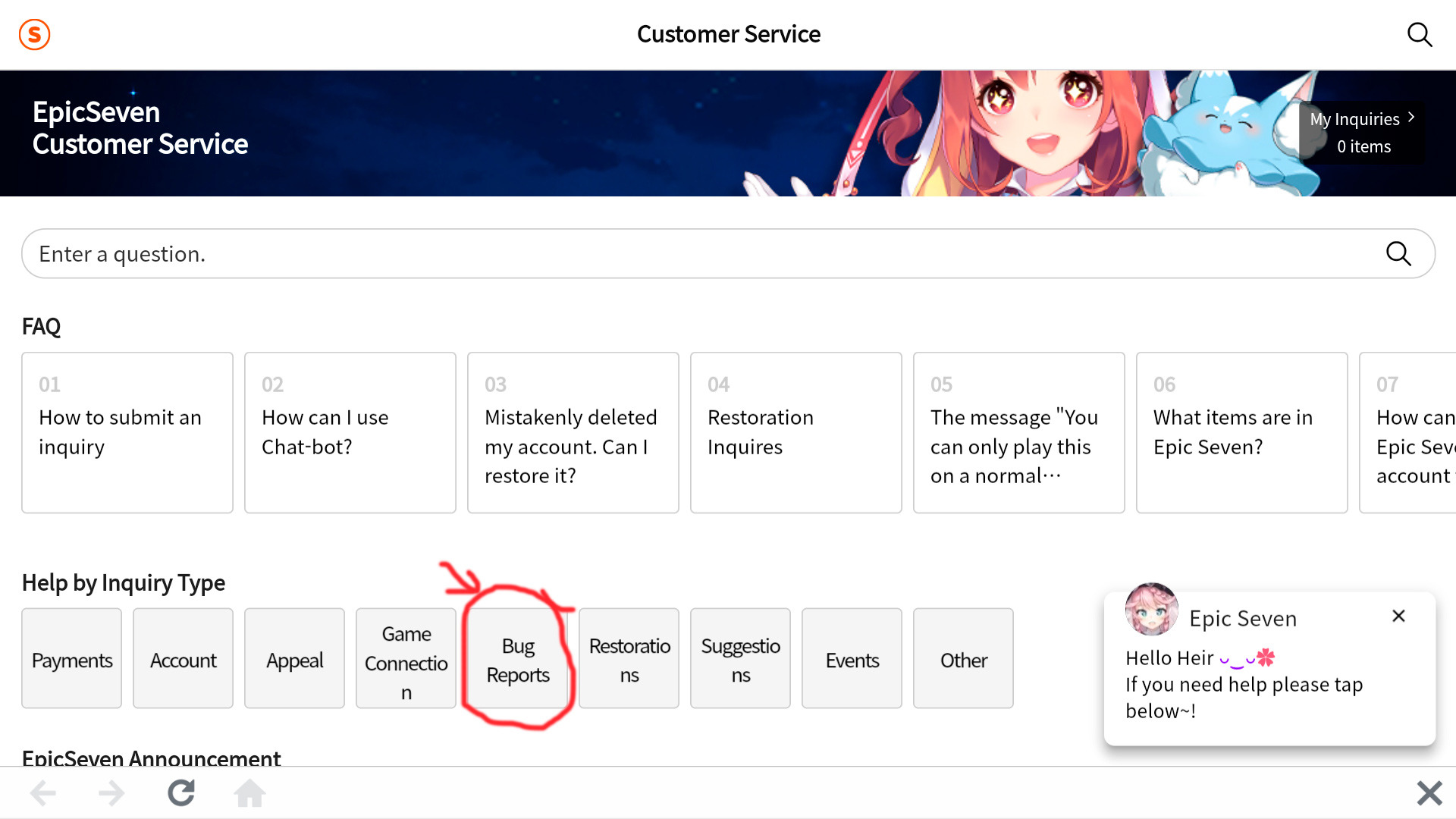Image resolution: width=1456 pixels, height=819 pixels.
Task: Choose the Events inquiry type
Action: tap(852, 658)
